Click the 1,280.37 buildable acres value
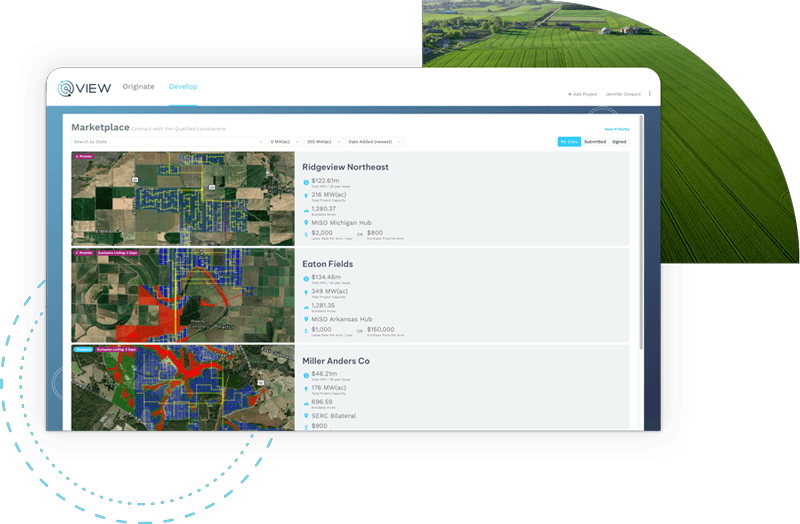Image resolution: width=800 pixels, height=524 pixels. (x=324, y=209)
